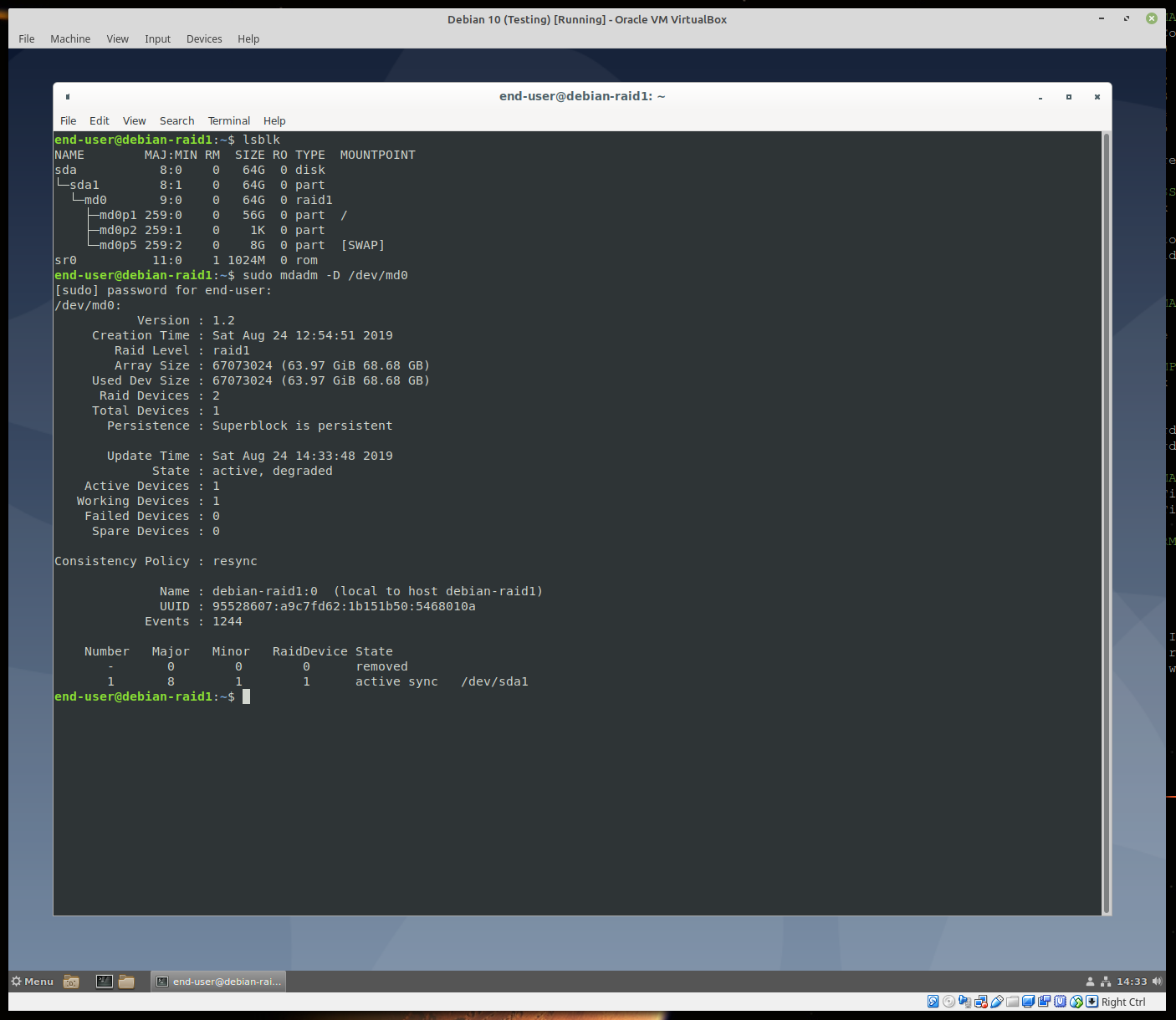Select the display status icon

[1027, 1001]
